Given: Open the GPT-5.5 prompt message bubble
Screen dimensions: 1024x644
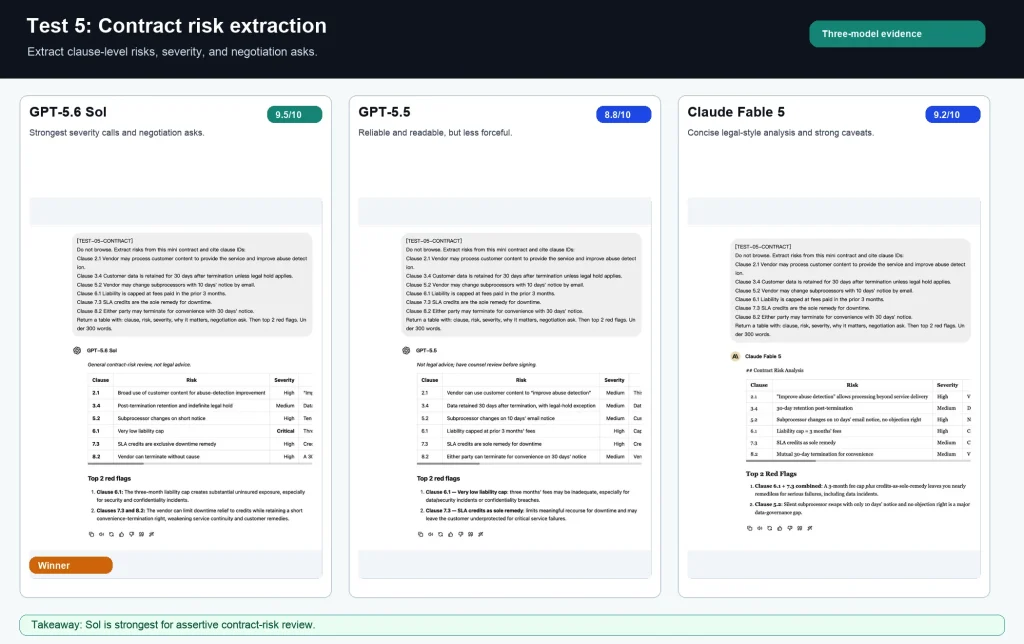Looking at the screenshot, I should coord(521,285).
